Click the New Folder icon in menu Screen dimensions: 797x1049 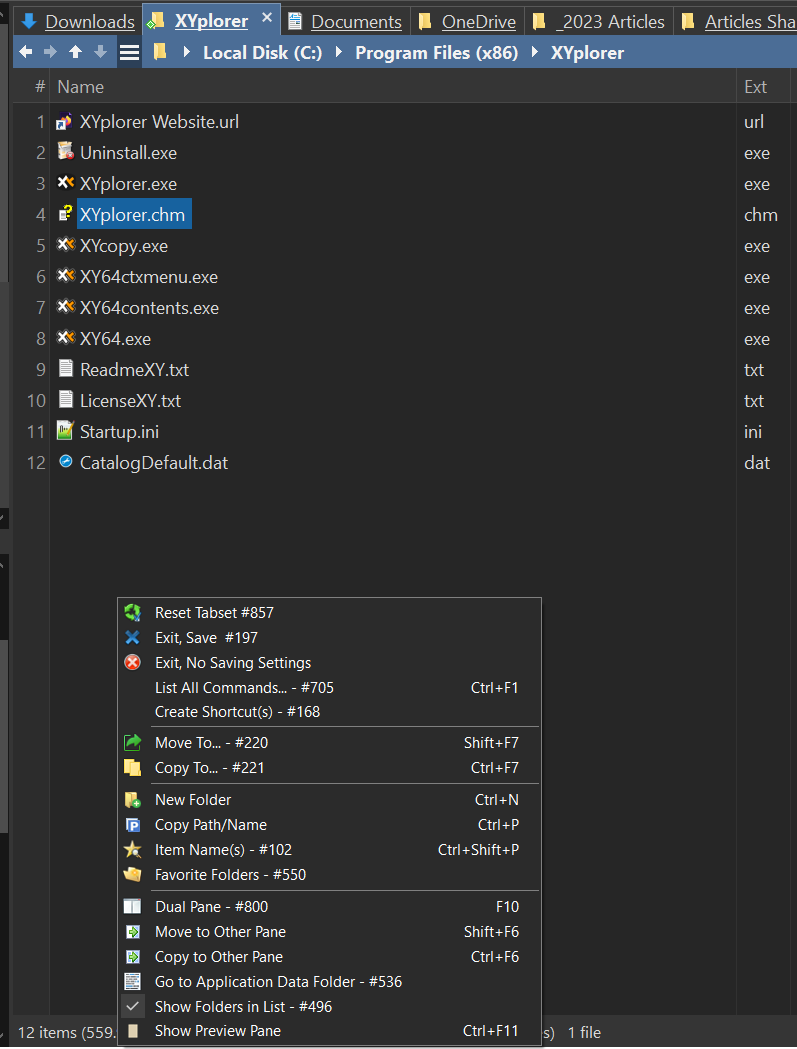[x=132, y=799]
